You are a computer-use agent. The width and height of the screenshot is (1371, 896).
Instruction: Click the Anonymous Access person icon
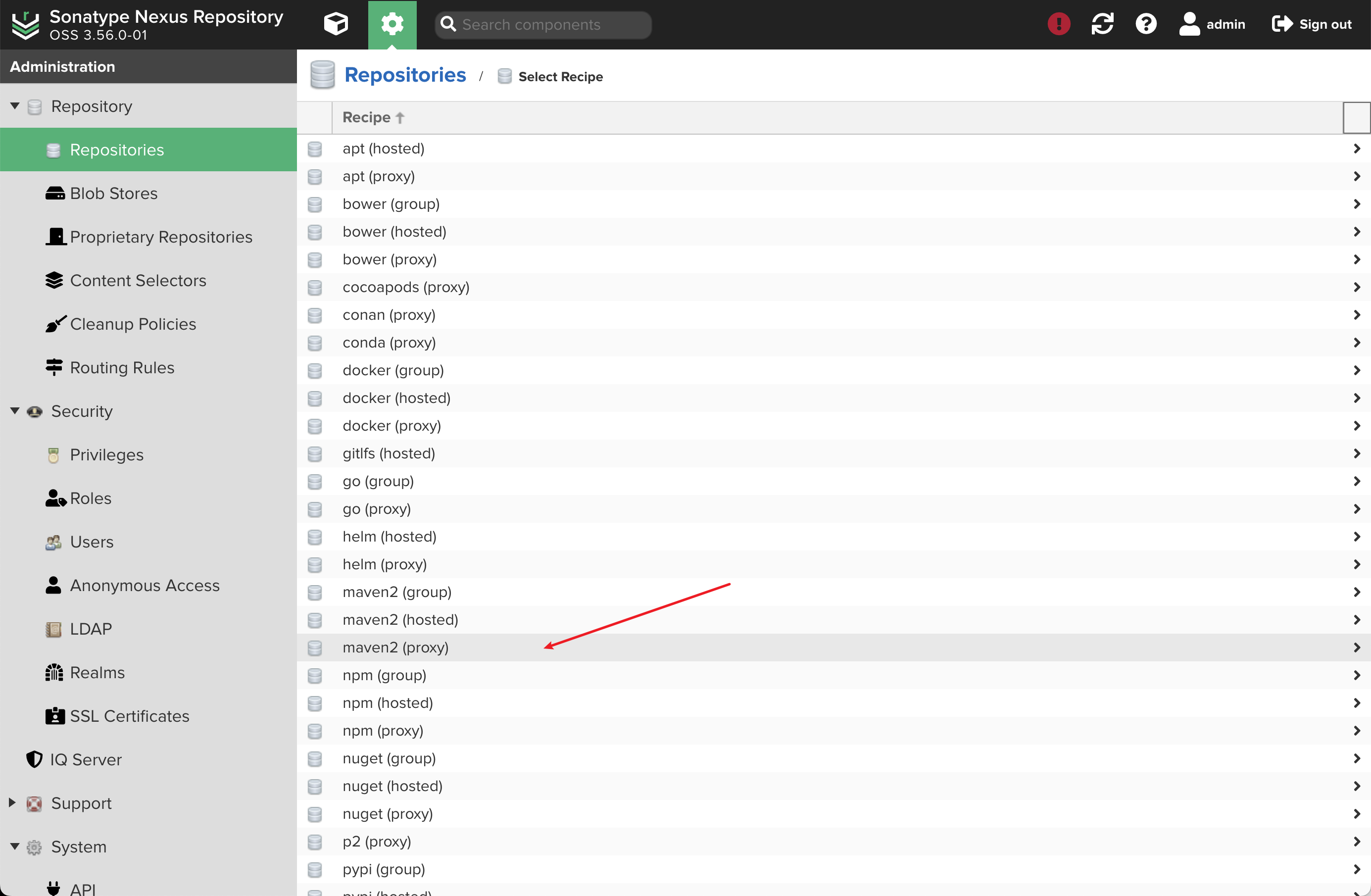point(53,586)
